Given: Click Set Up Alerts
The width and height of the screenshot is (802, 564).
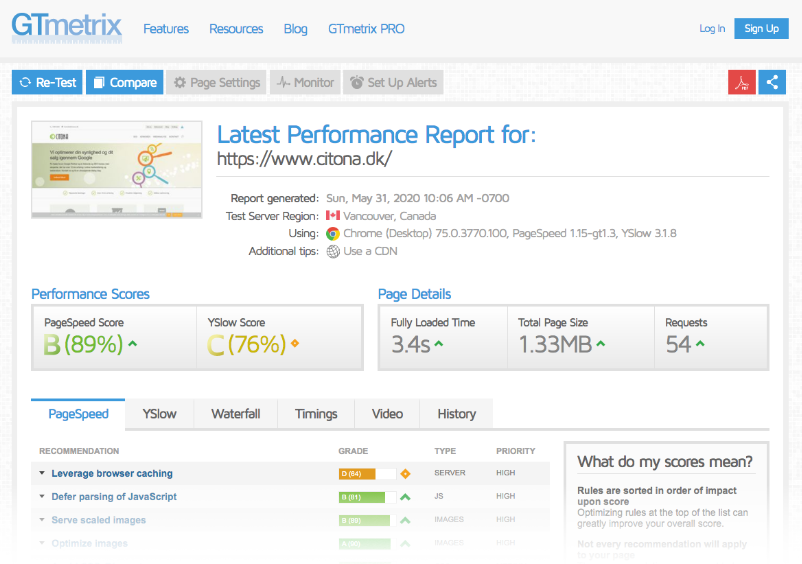Looking at the screenshot, I should [x=393, y=82].
